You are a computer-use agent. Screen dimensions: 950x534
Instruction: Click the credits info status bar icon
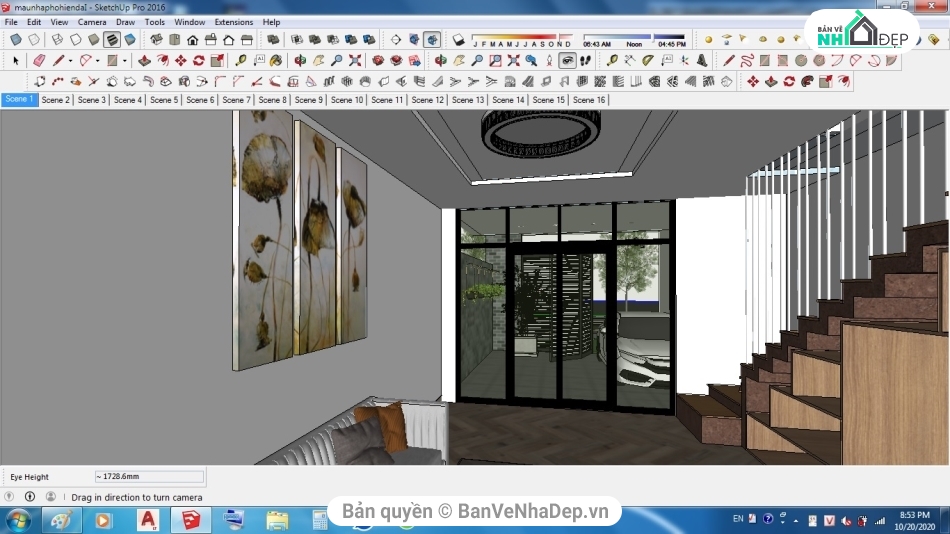coord(30,496)
